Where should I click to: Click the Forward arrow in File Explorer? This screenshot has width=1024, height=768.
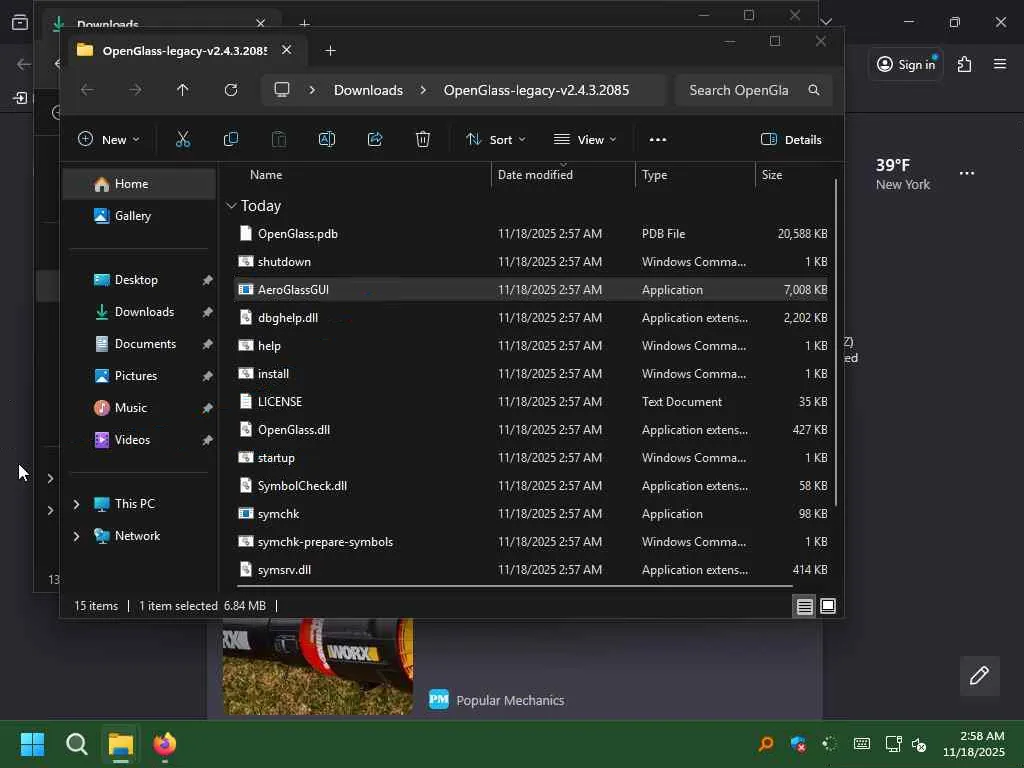tap(135, 90)
